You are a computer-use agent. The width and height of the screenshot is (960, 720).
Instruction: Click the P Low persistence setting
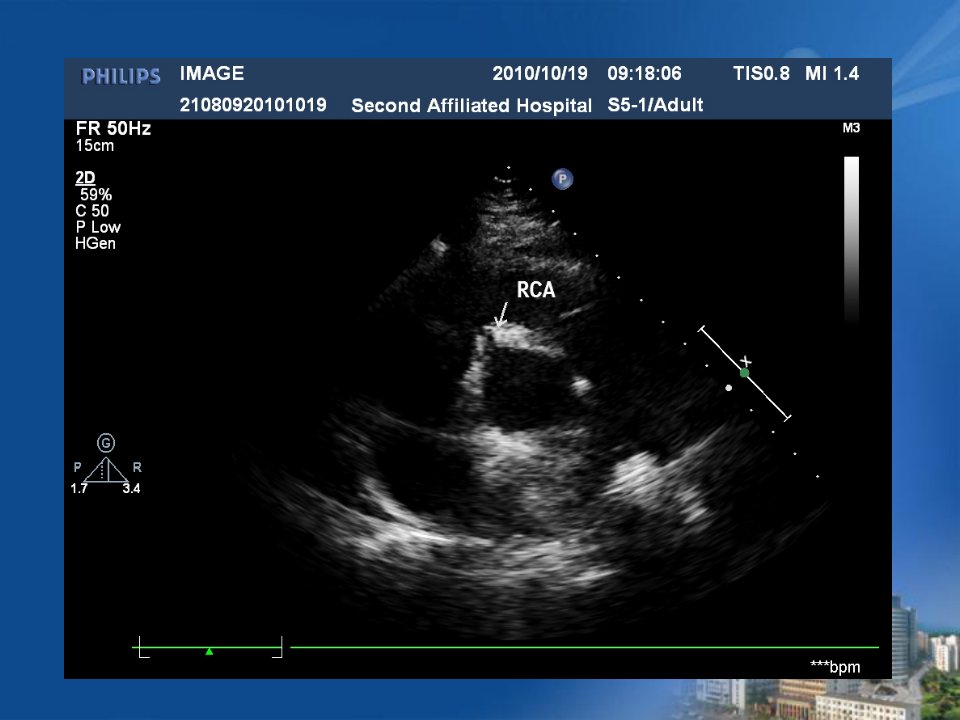98,227
